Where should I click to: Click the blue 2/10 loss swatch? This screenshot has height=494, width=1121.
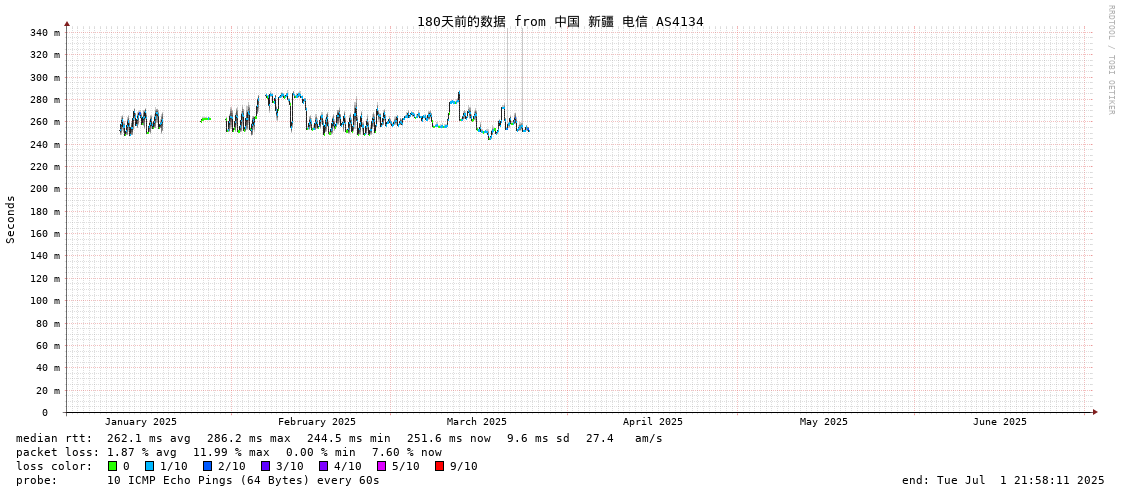[207, 466]
